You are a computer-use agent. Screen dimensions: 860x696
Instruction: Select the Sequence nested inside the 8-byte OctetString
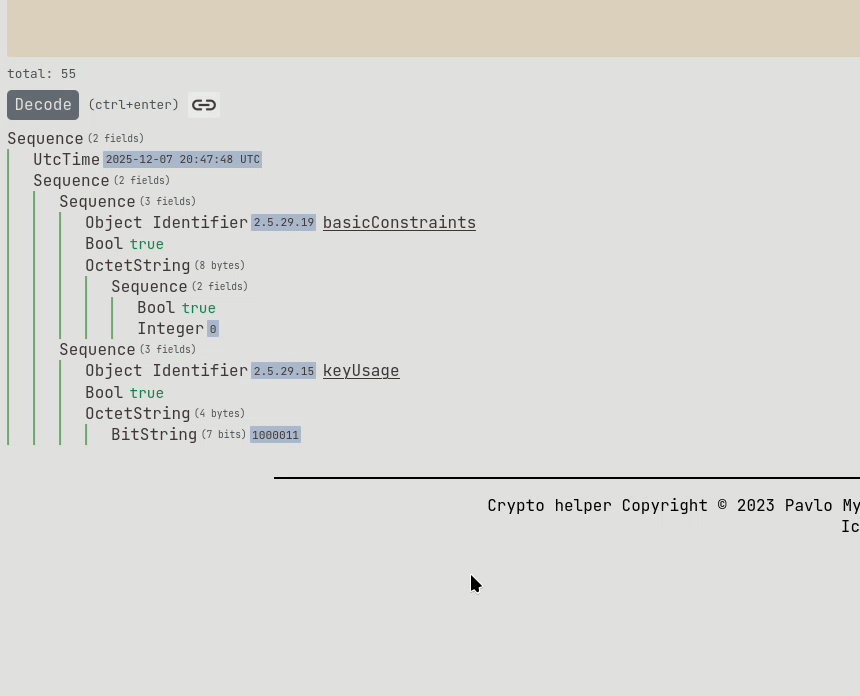[x=149, y=287]
